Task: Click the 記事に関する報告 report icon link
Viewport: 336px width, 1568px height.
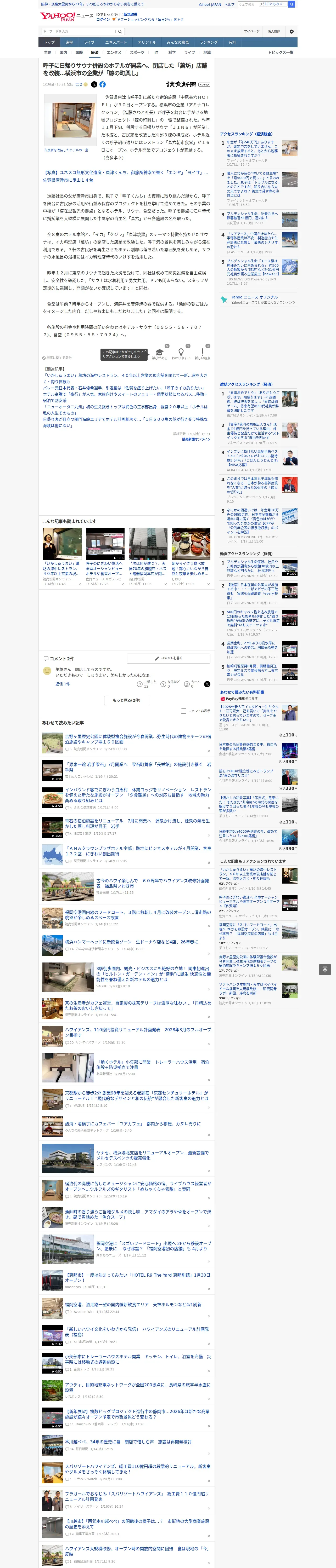Action: tap(57, 358)
